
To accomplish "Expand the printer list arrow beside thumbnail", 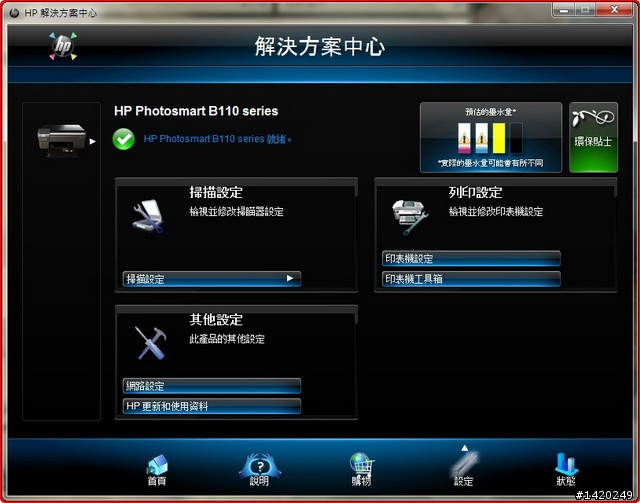I will 93,141.
